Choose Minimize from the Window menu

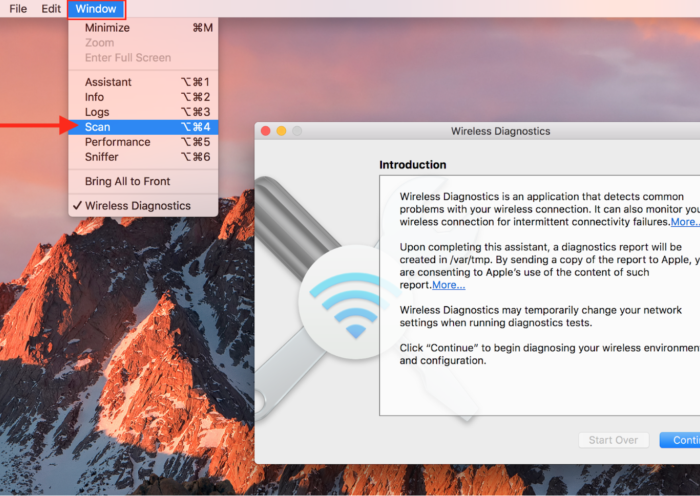(143, 28)
